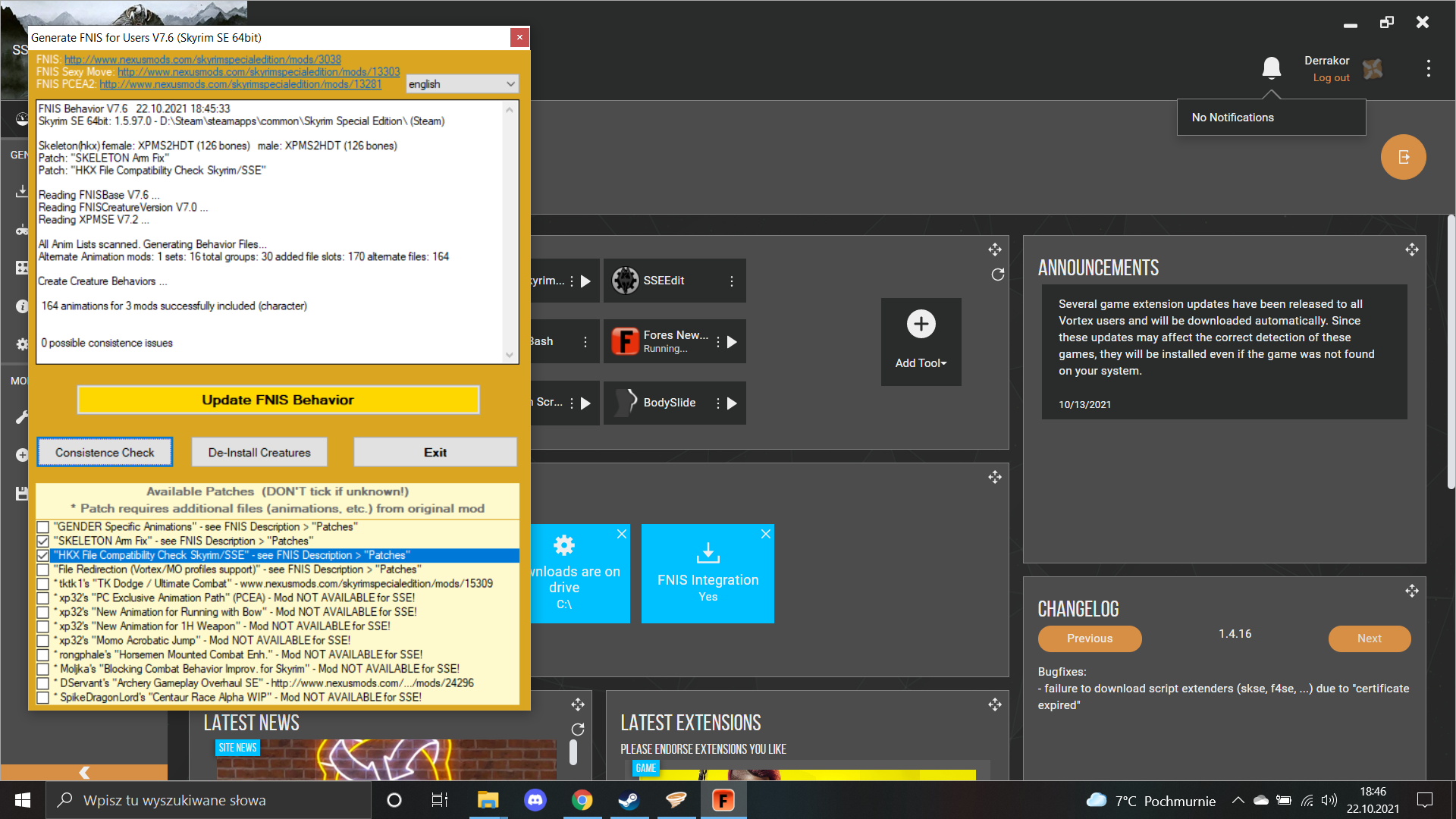
Task: Click the weather widget on taskbar
Action: [x=1150, y=800]
